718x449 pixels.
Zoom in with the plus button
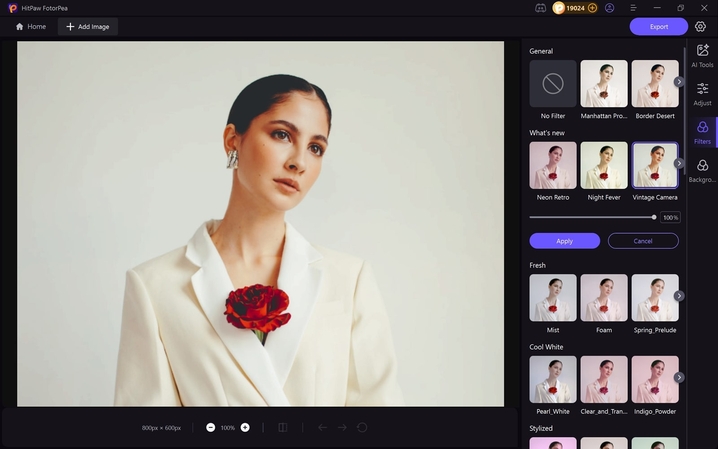click(245, 427)
